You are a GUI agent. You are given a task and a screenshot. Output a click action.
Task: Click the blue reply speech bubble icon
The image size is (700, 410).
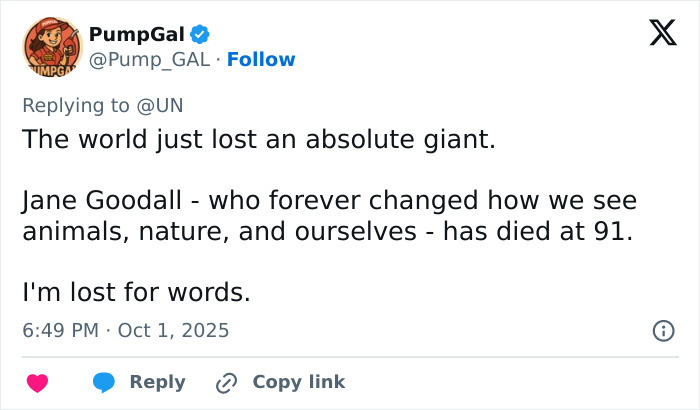(x=106, y=382)
